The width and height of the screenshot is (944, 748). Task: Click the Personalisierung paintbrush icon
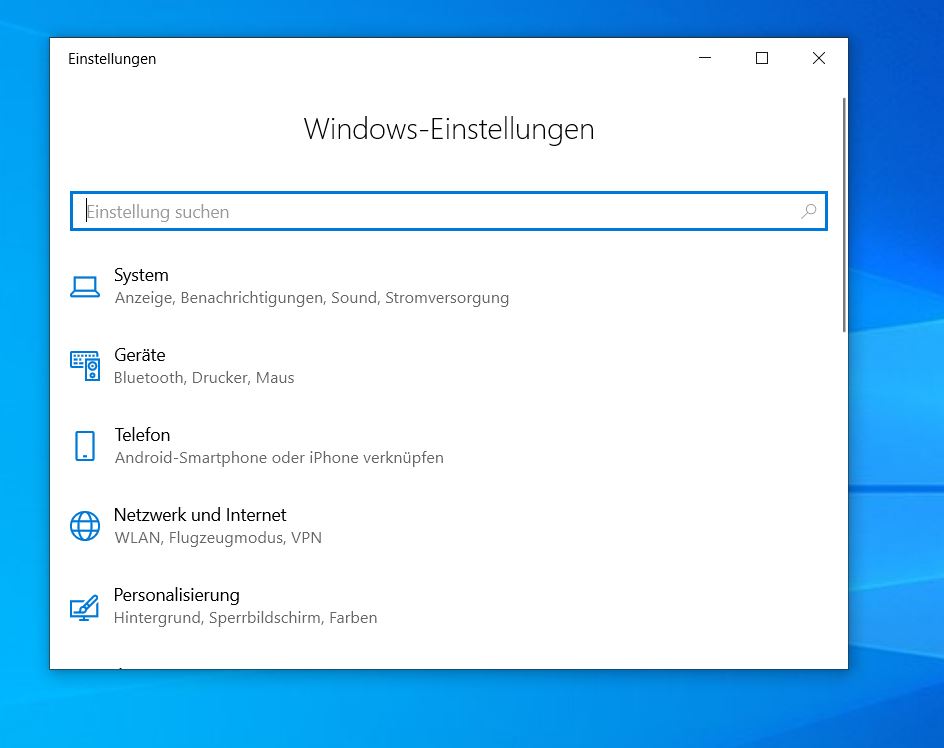click(85, 607)
